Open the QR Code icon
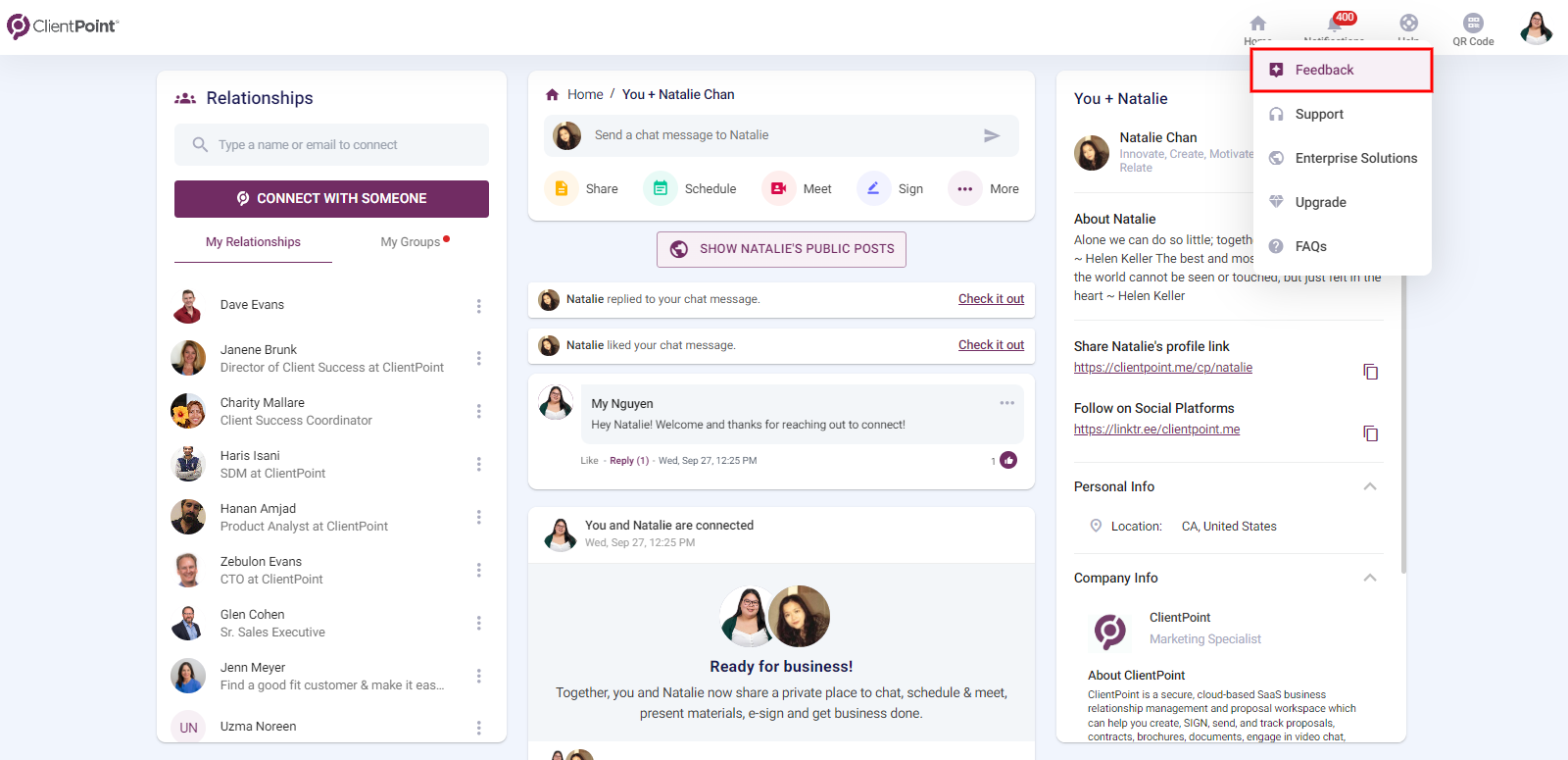The width and height of the screenshot is (1568, 760). point(1473,23)
